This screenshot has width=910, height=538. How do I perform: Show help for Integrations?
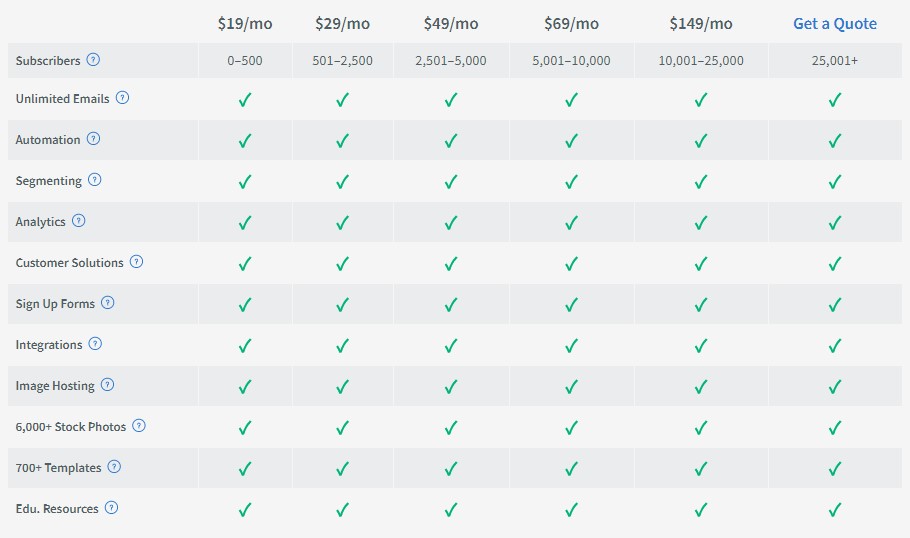[95, 344]
